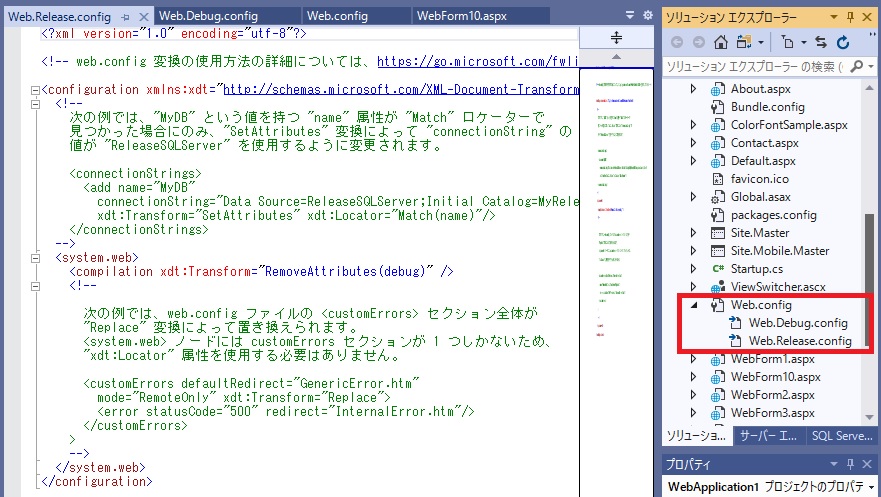Expand the Global.asax node

[693, 197]
